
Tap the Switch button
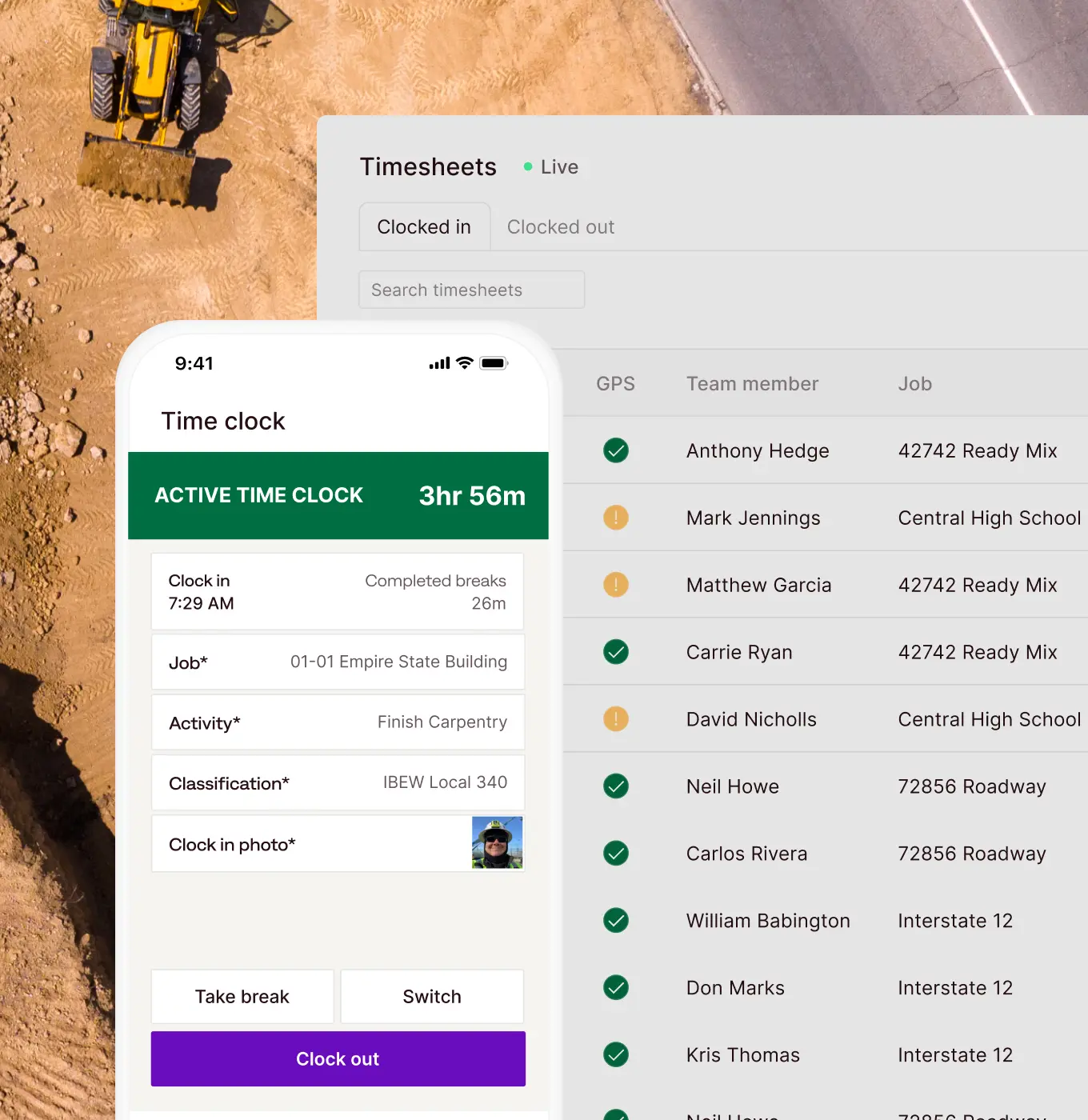(432, 997)
